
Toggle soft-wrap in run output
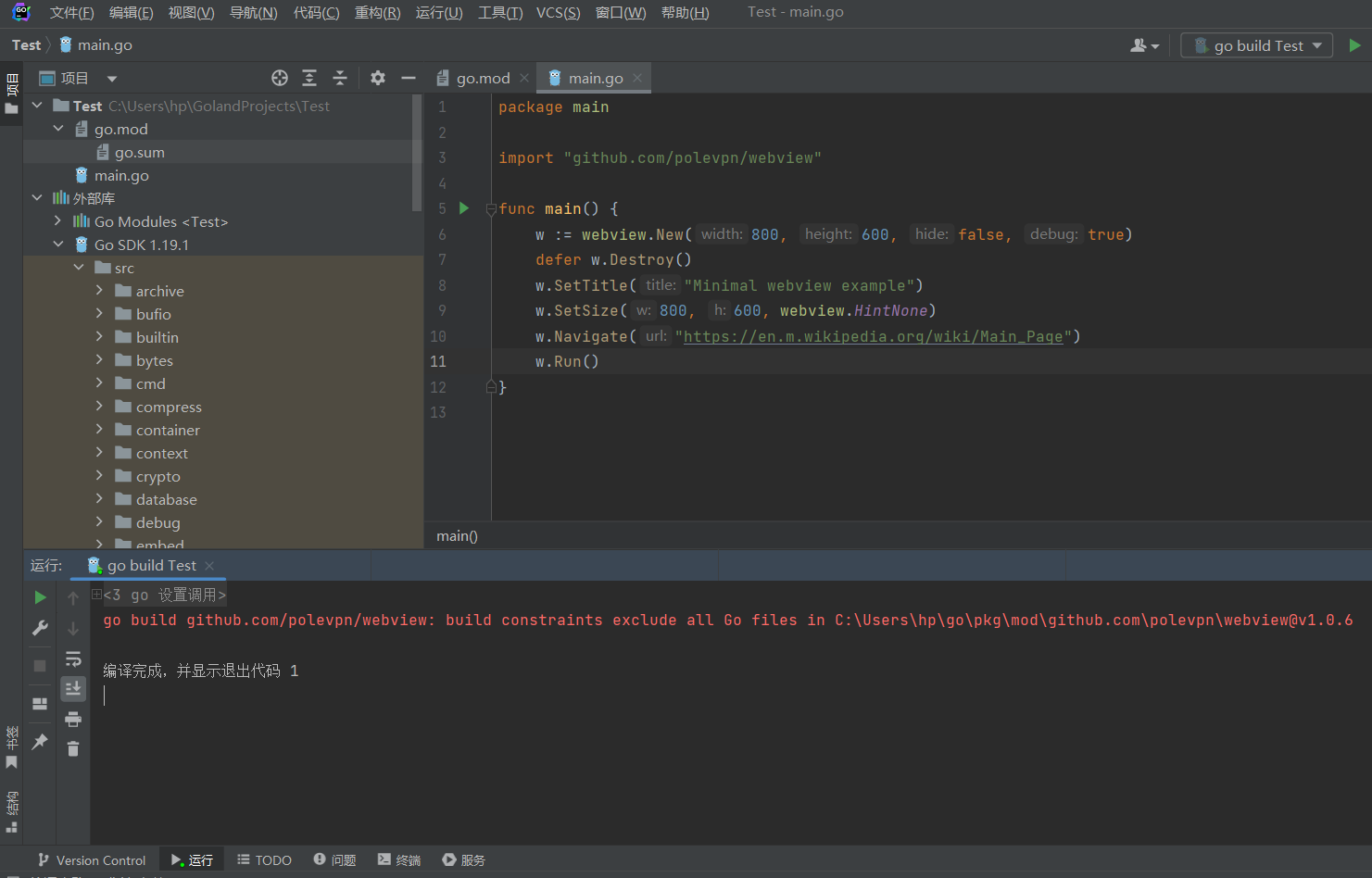click(73, 659)
